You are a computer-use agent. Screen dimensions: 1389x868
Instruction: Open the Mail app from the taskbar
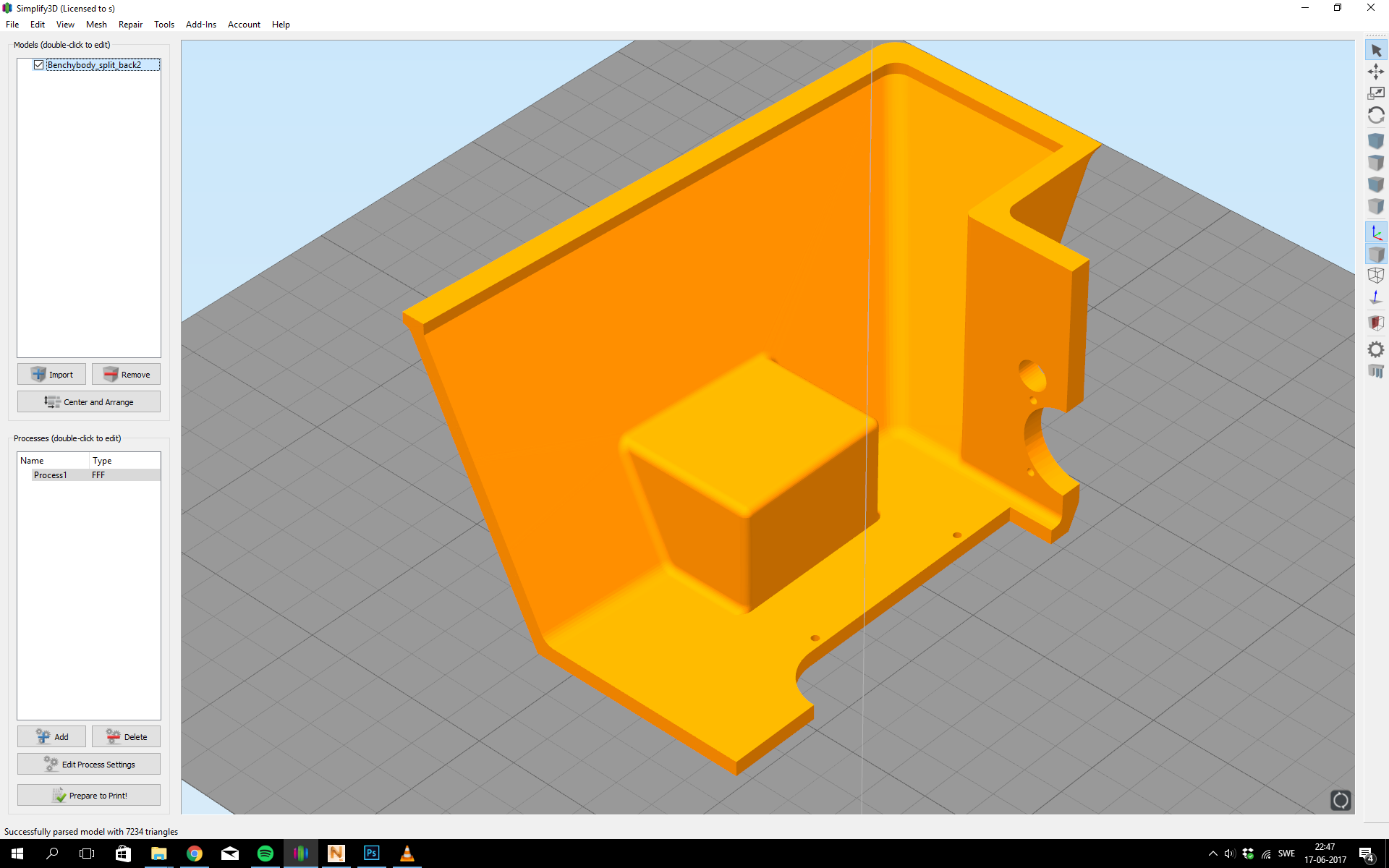click(230, 854)
